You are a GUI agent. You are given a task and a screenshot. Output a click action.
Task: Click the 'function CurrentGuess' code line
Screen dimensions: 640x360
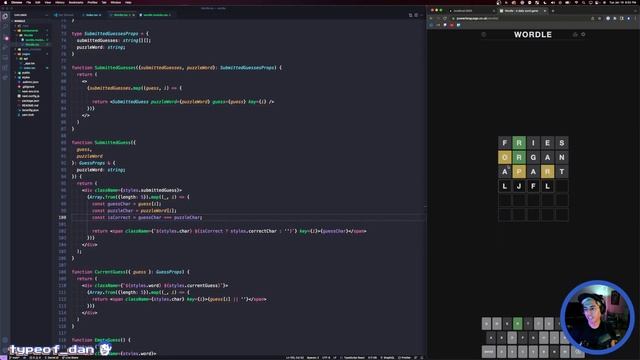[131, 272]
